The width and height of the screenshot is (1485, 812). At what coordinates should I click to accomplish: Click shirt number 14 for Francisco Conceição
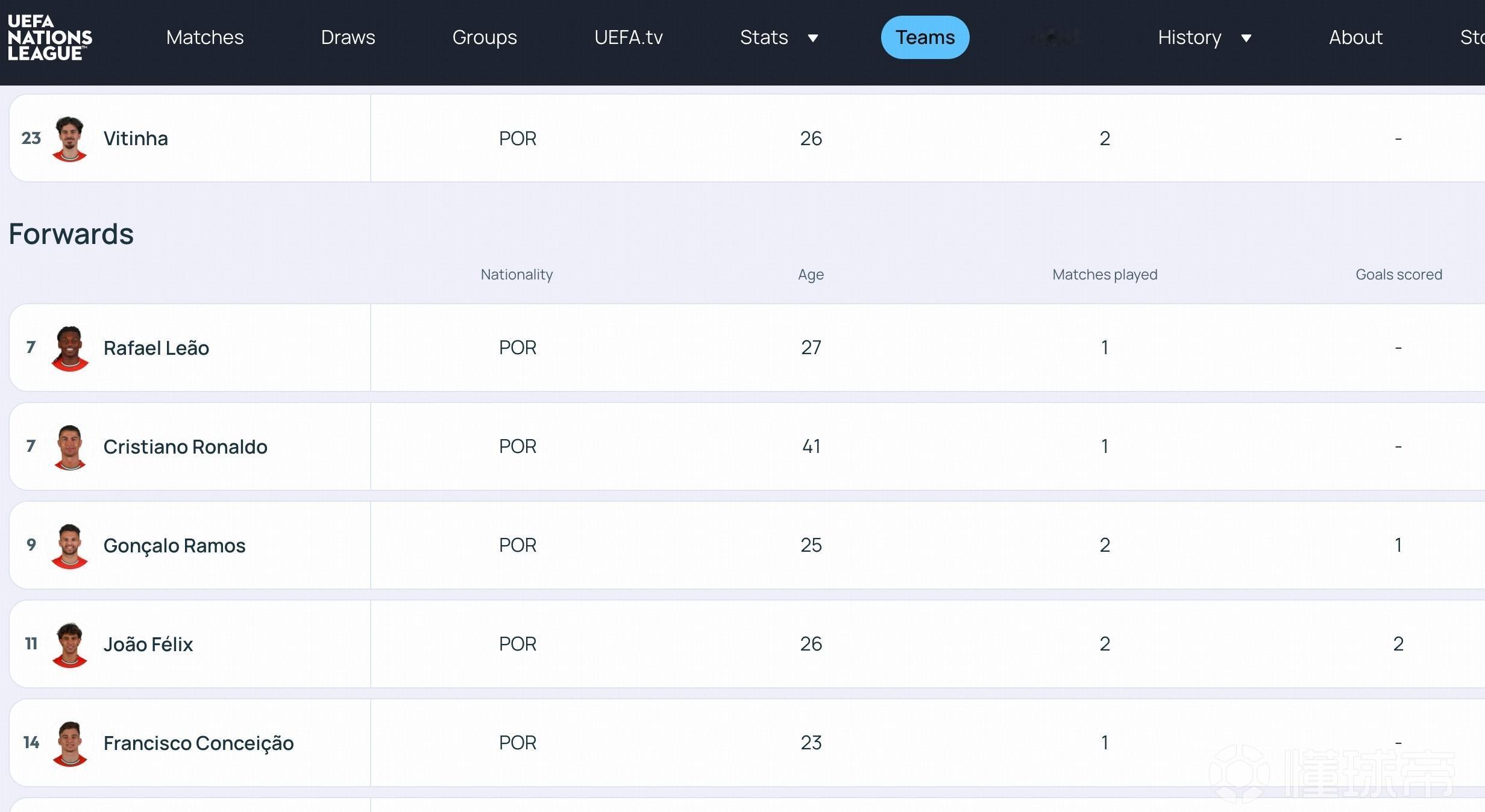[x=31, y=743]
